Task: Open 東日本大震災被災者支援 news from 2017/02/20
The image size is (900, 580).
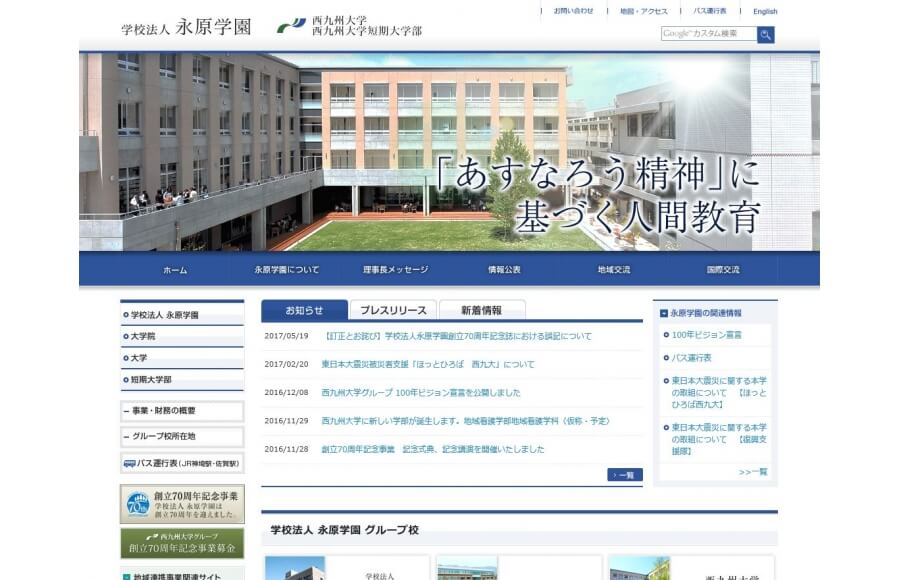Action: (428, 364)
